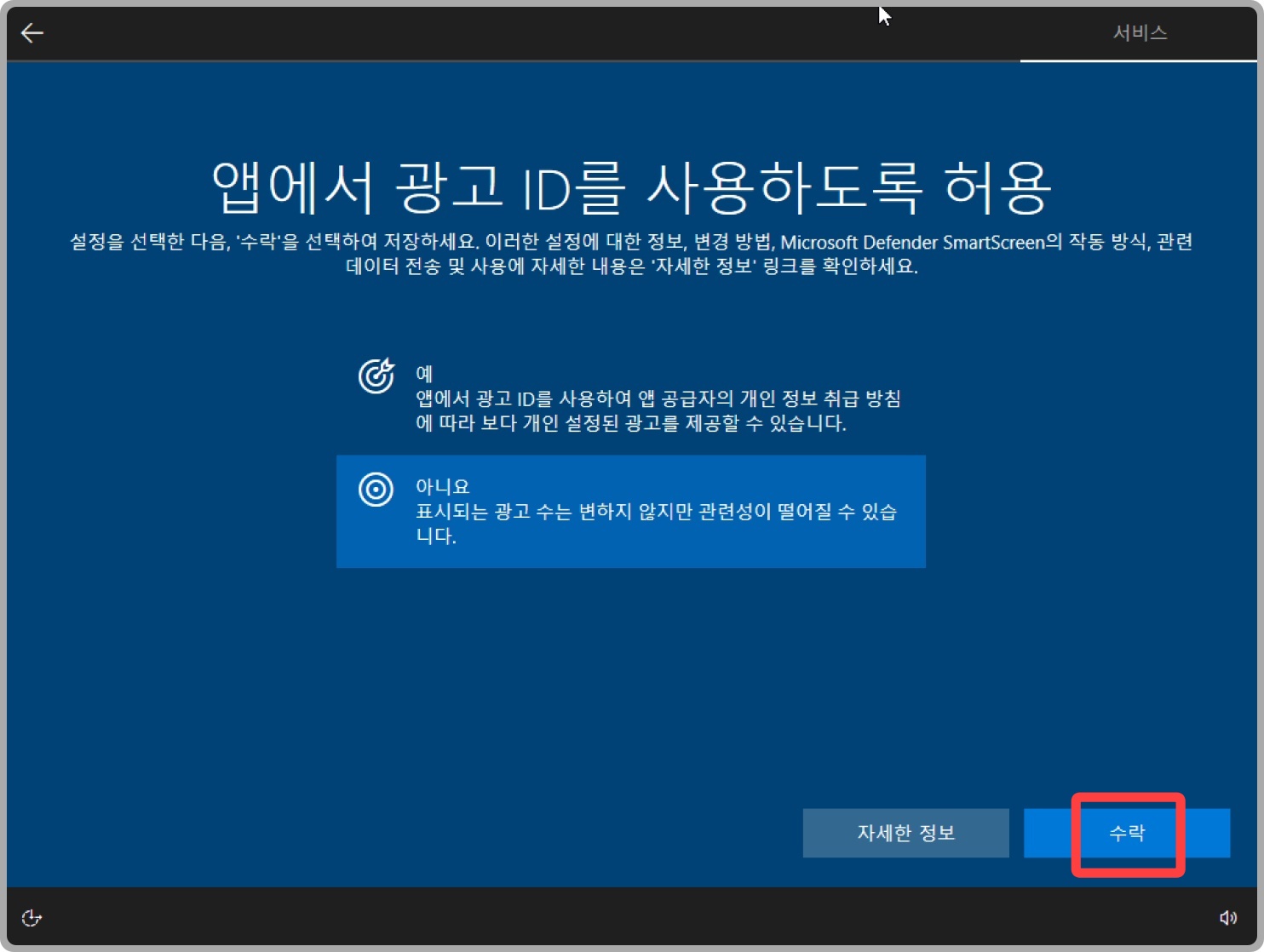
Task: Open additional information about SmartScreen settings
Action: point(905,833)
